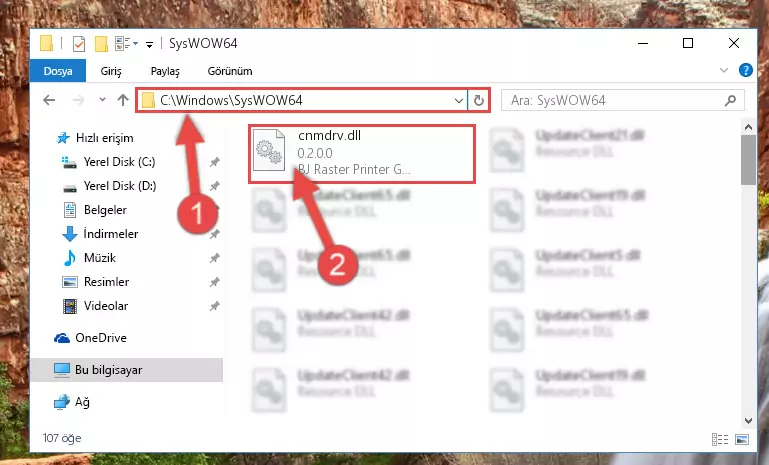This screenshot has height=465, width=769.
Task: Click the scroll down arrow of file list
Action: (x=748, y=420)
